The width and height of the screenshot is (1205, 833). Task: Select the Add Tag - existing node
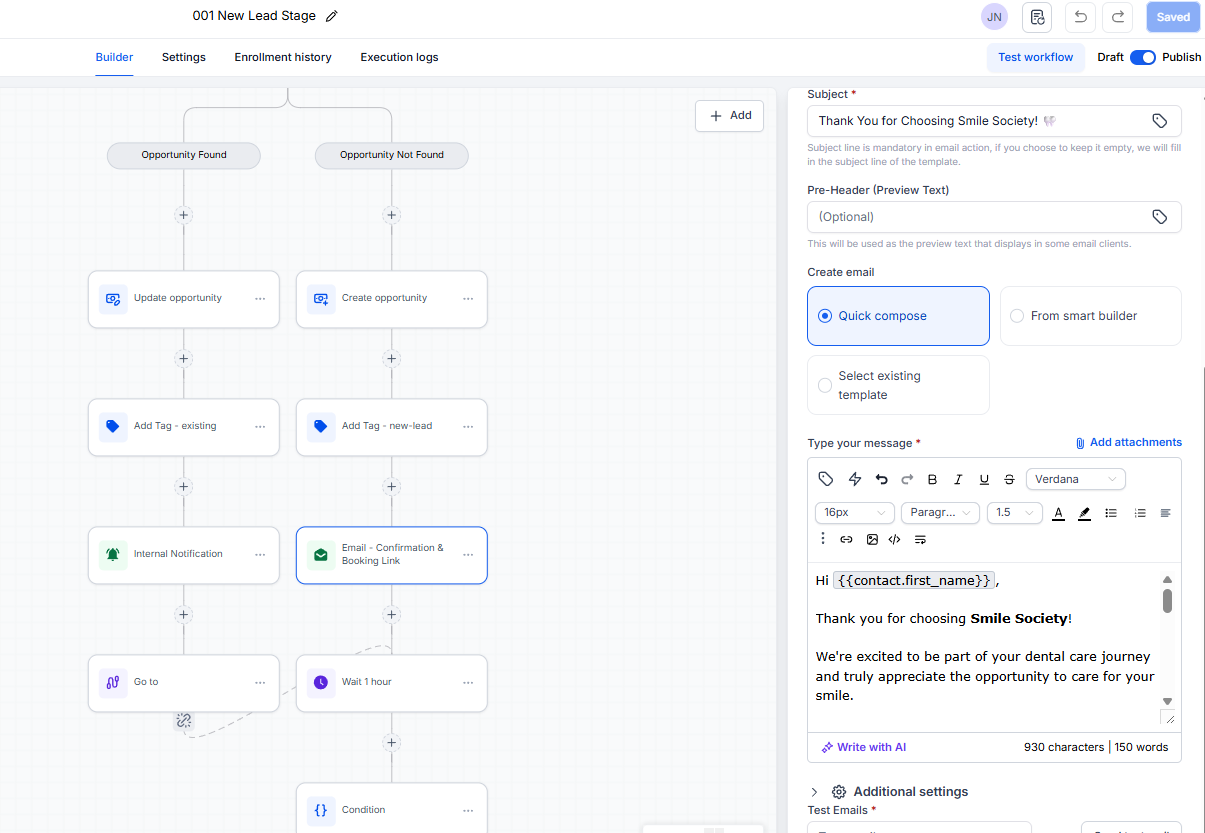pos(184,427)
